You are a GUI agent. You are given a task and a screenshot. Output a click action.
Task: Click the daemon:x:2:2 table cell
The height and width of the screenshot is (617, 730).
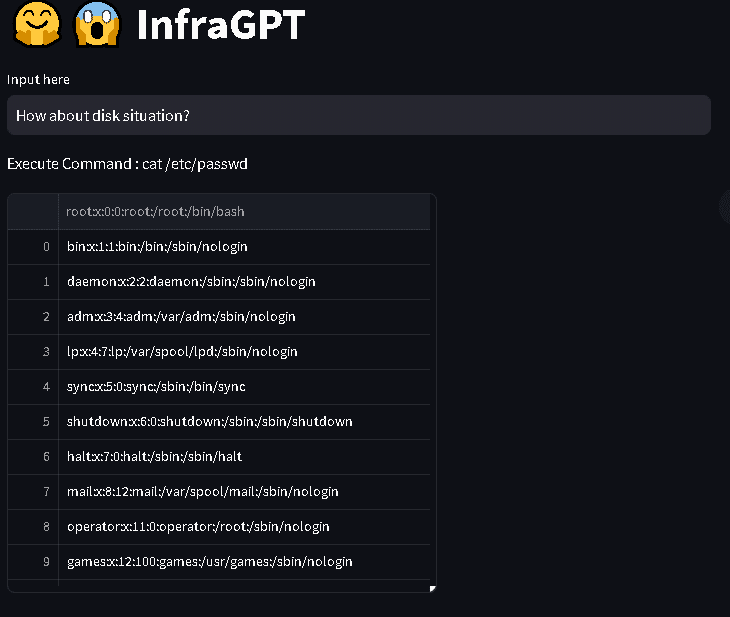tap(244, 282)
